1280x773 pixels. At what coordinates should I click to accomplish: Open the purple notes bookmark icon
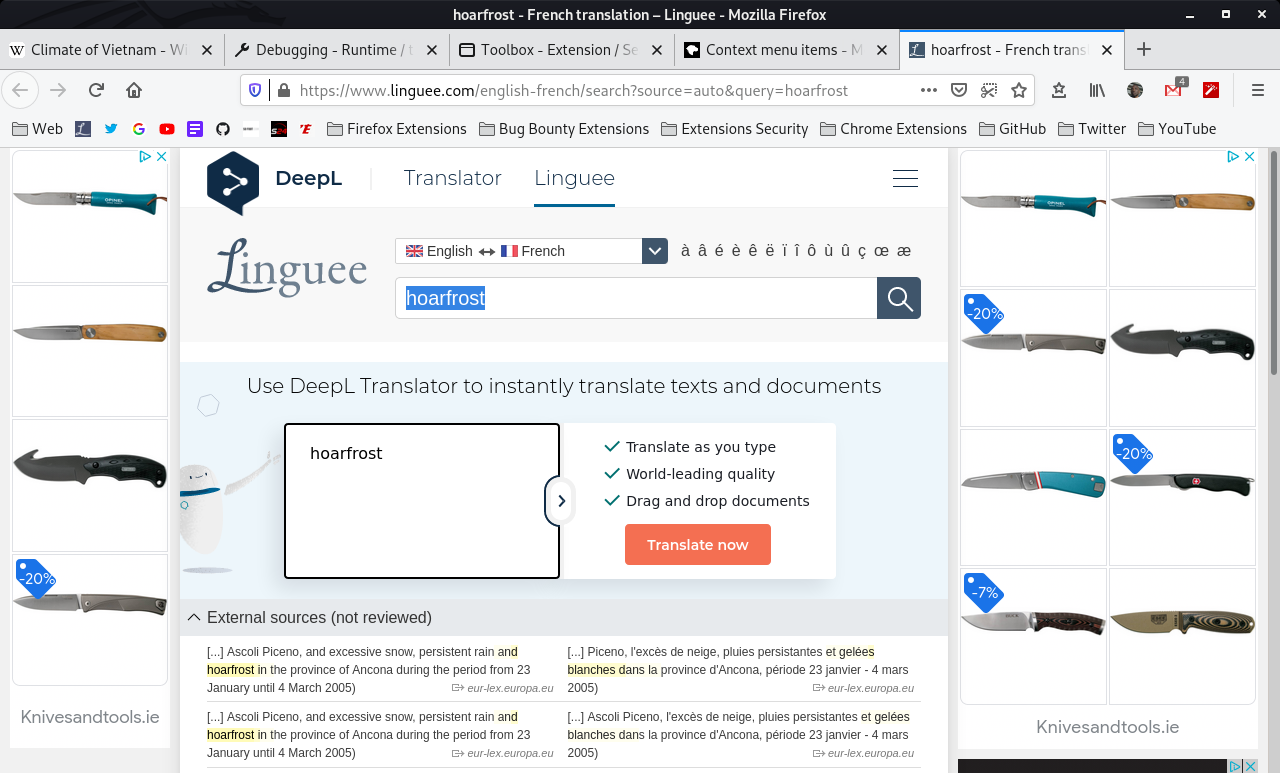tap(195, 129)
